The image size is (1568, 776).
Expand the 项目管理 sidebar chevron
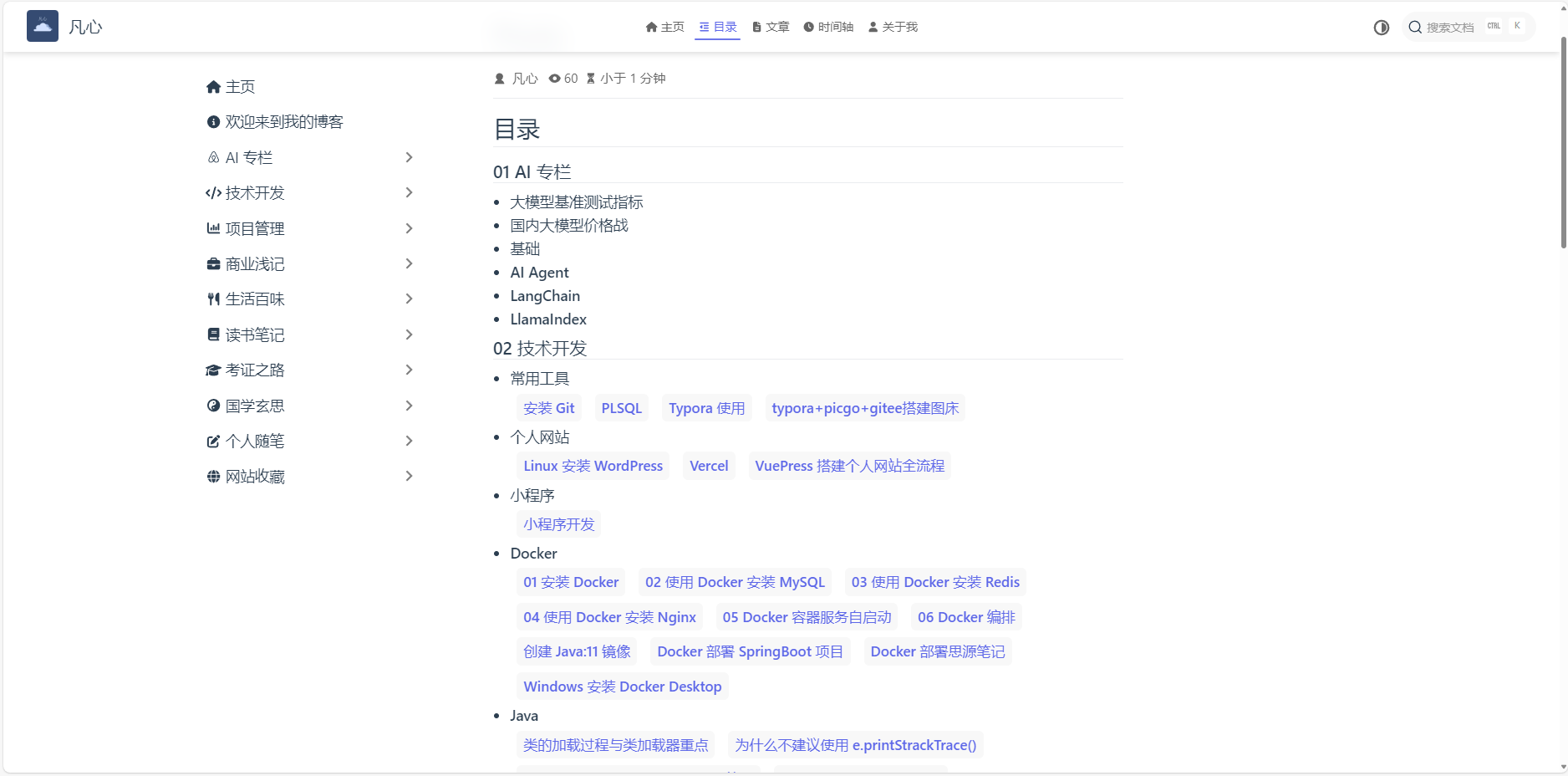pos(409,228)
